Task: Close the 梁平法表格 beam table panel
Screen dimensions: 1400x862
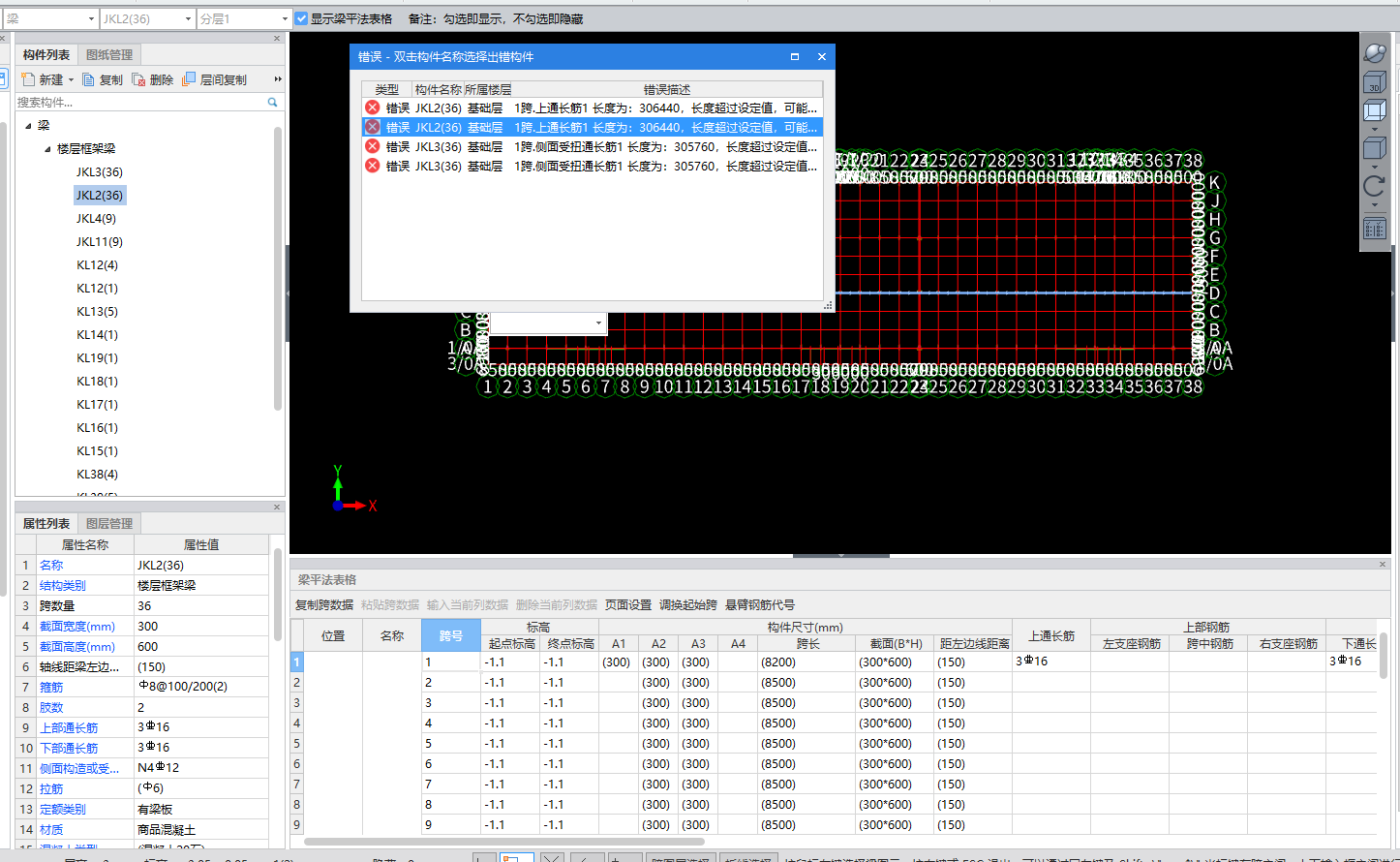Action: point(1383,564)
